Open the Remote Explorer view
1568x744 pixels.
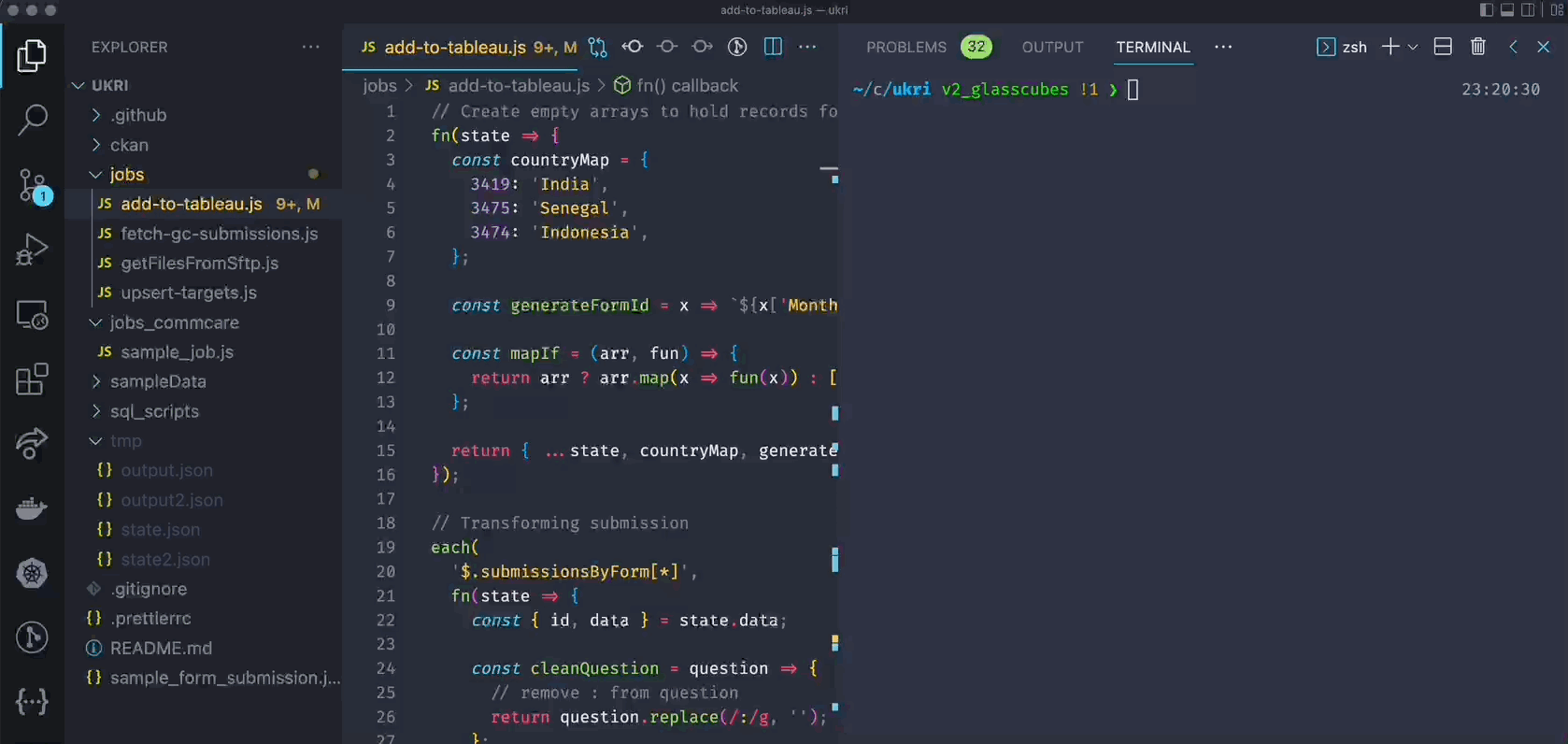[32, 315]
